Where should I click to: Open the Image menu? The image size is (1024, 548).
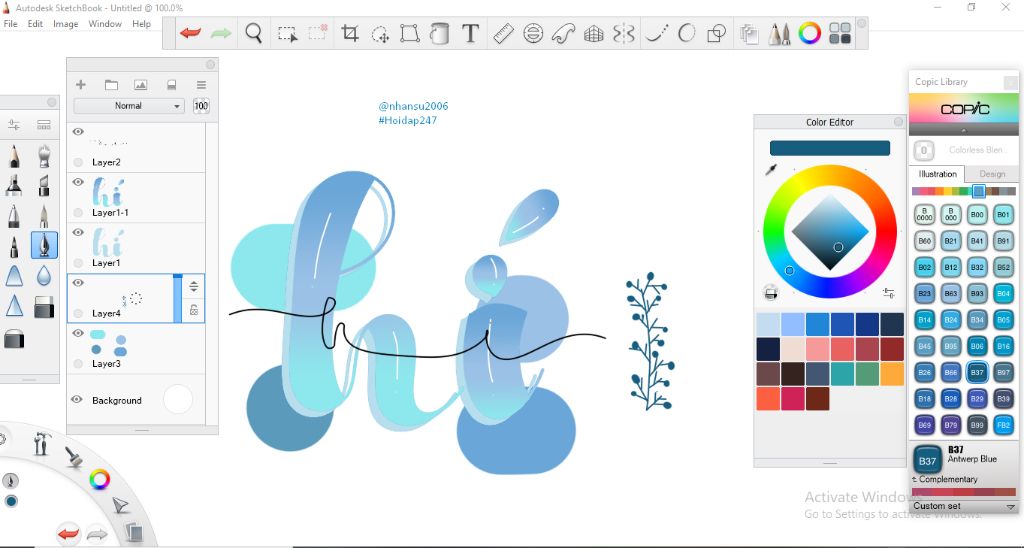(65, 24)
